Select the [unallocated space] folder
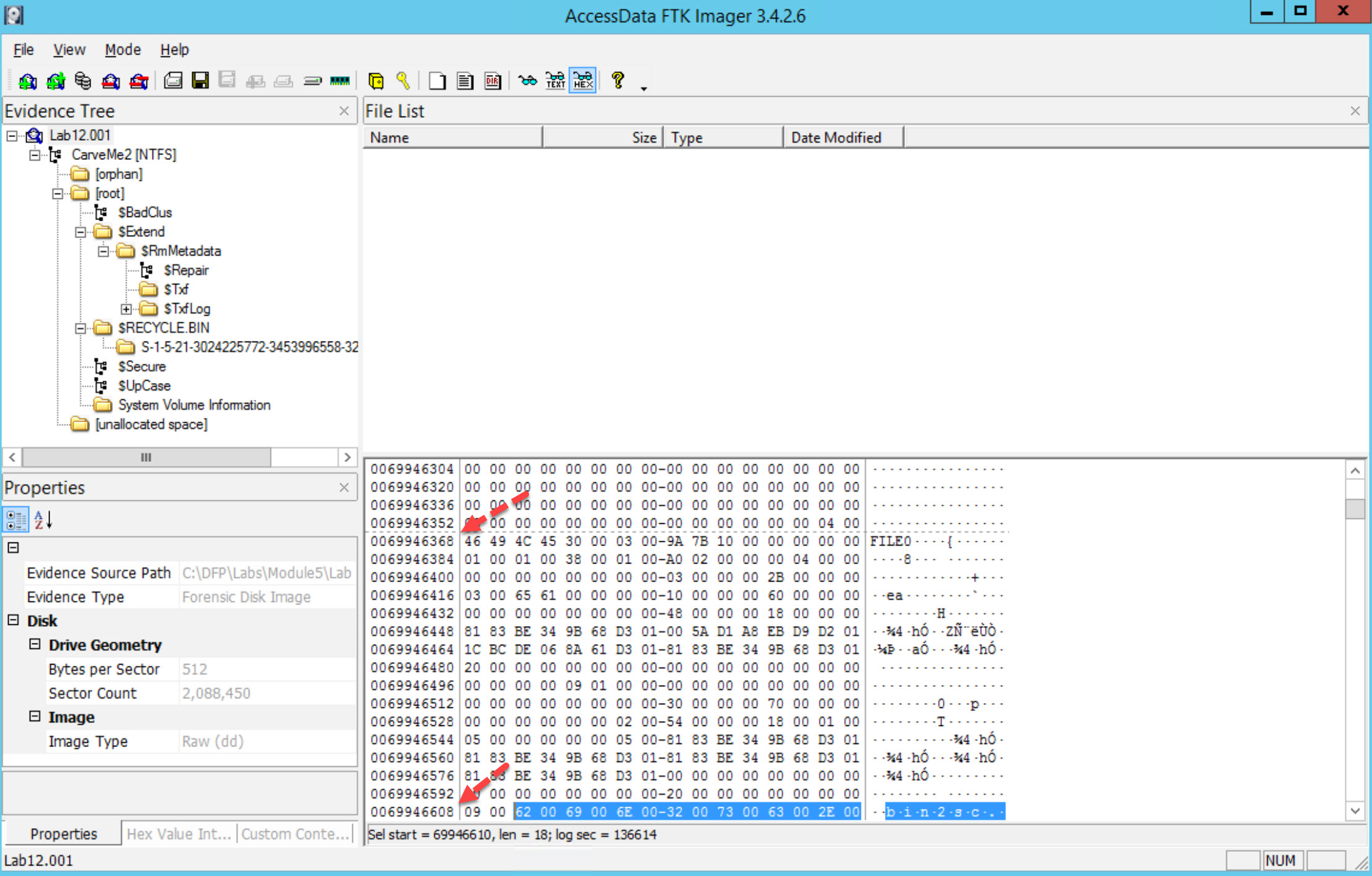Image resolution: width=1372 pixels, height=876 pixels. 151,424
